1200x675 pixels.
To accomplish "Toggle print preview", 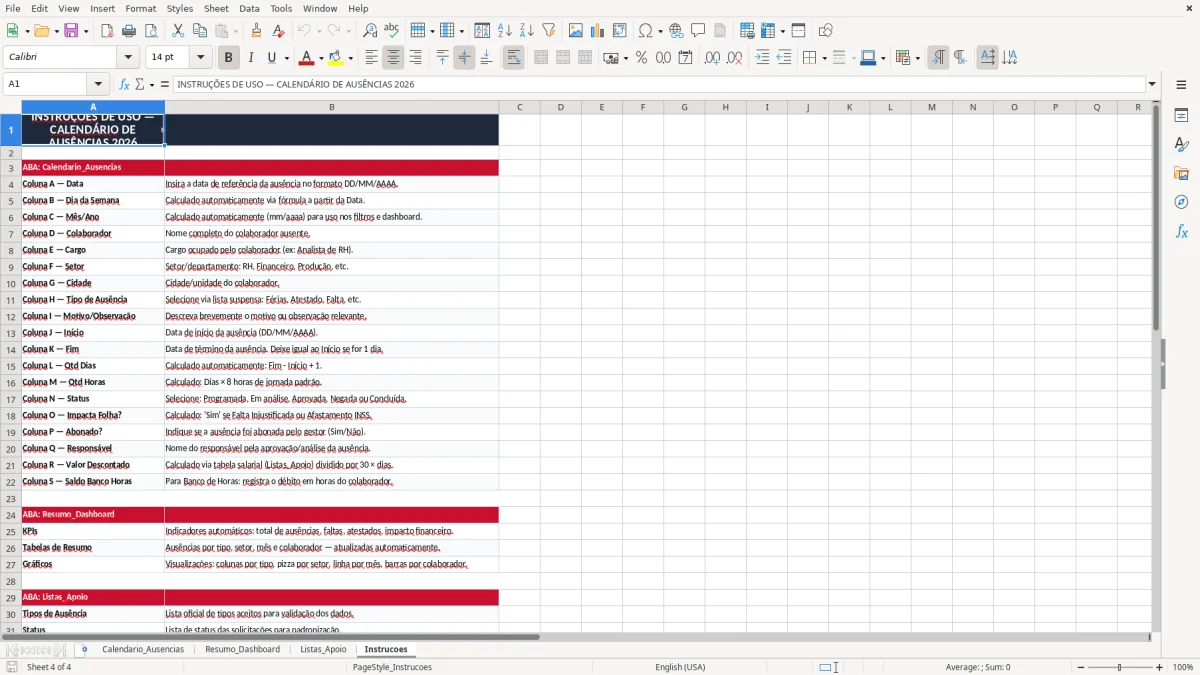I will [x=150, y=31].
